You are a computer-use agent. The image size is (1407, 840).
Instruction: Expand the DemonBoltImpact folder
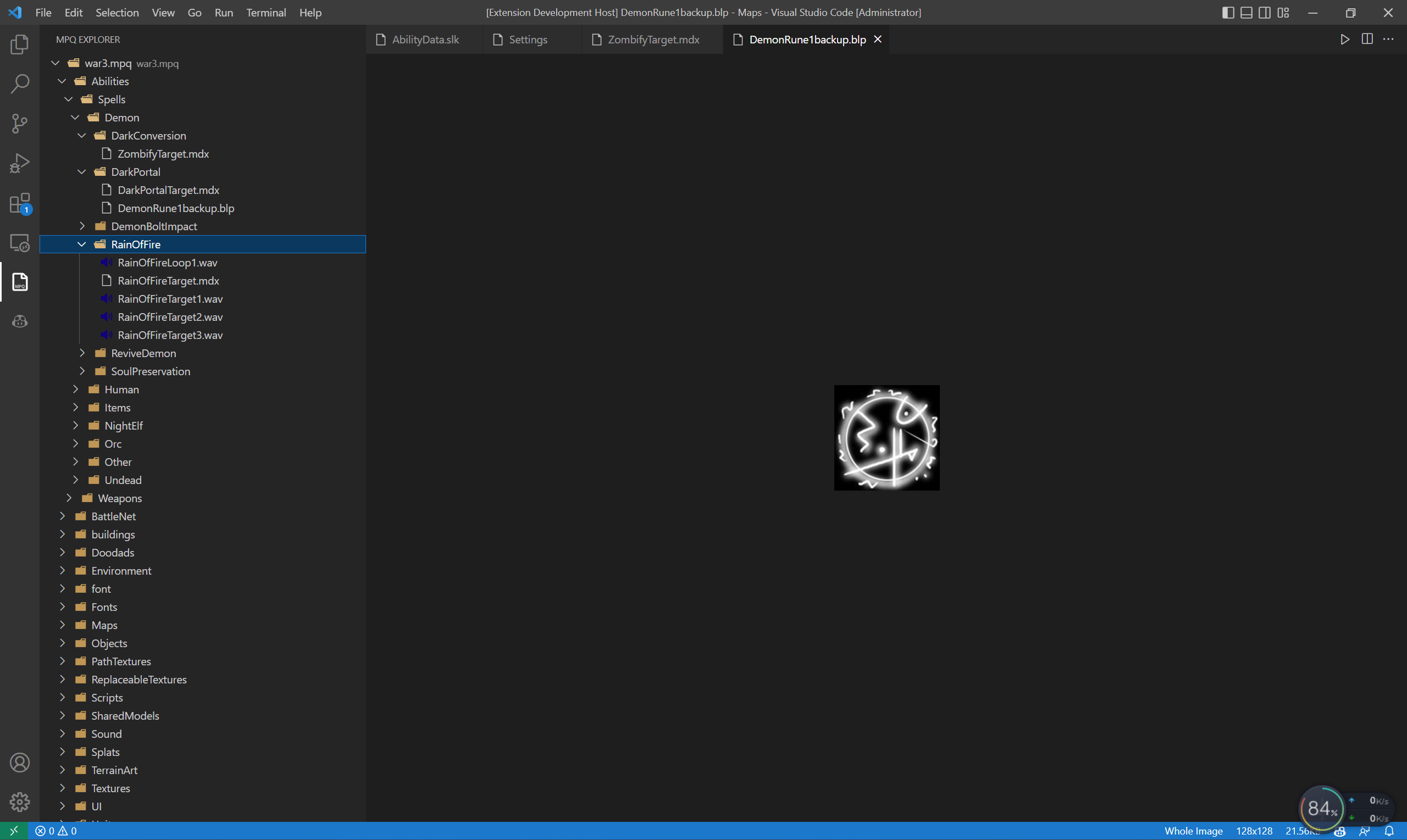[x=82, y=226]
